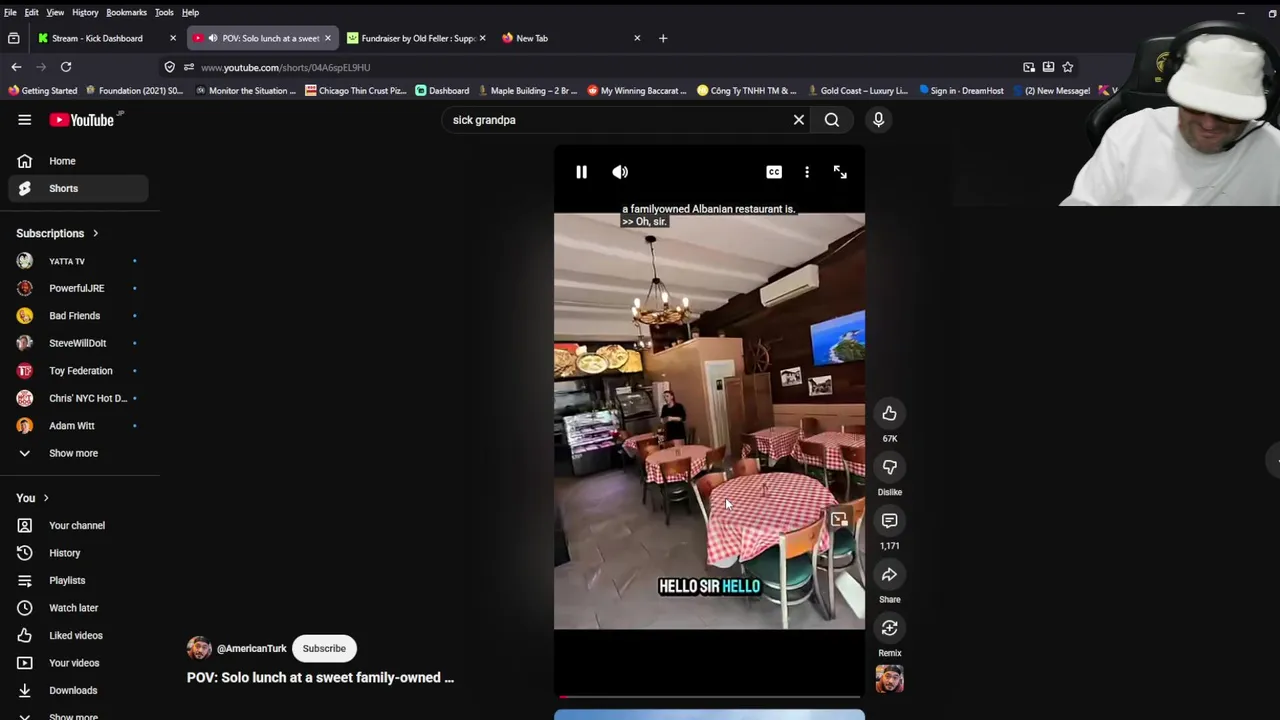Click the search magnifier button

coord(832,120)
